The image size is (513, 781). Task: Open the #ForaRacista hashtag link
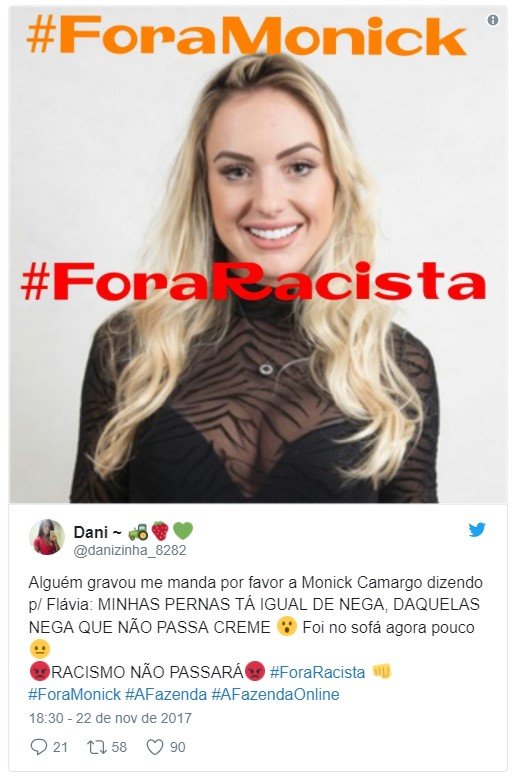pyautogui.click(x=317, y=672)
